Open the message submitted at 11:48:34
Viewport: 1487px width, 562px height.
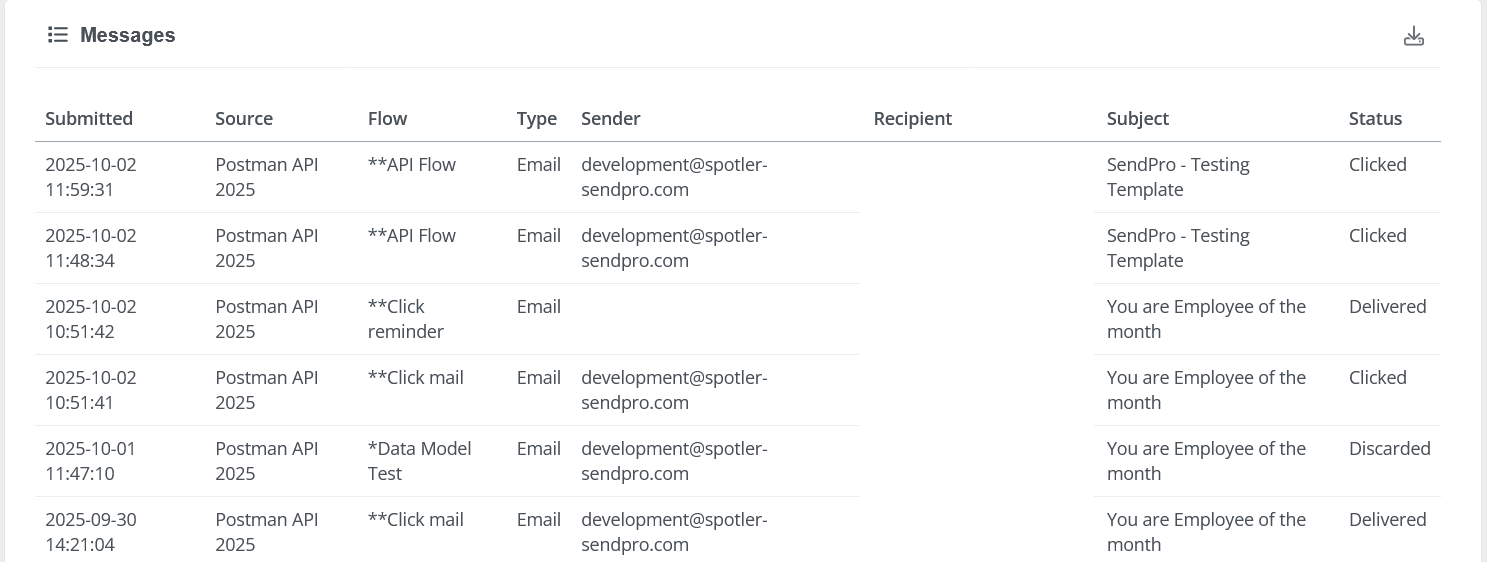[x=91, y=248]
